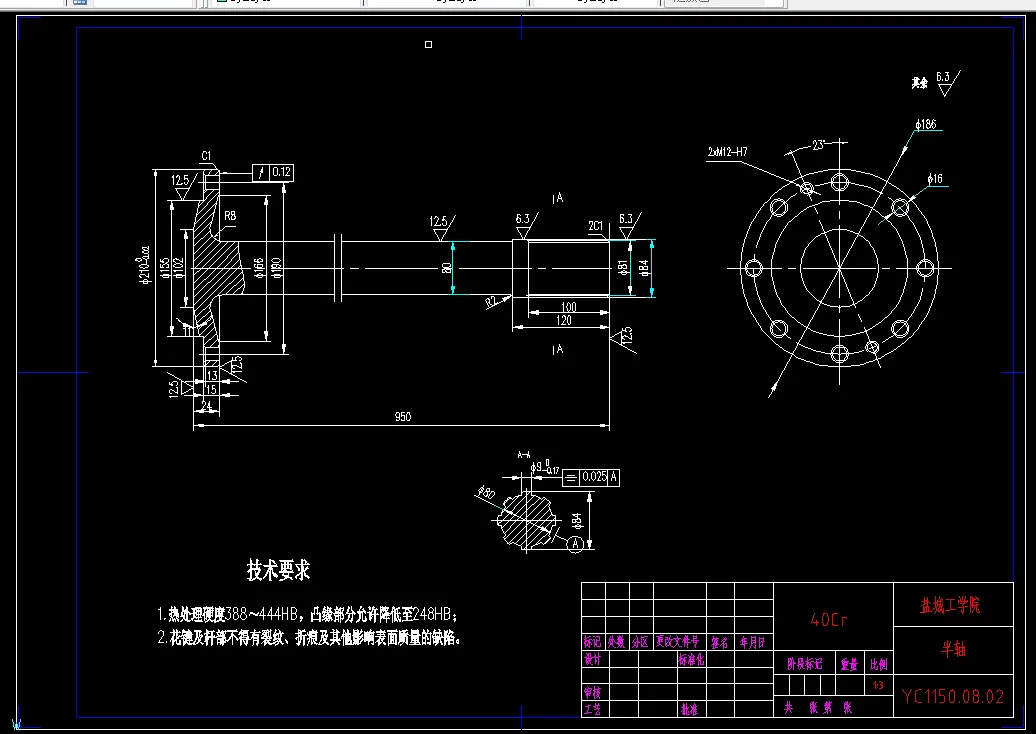Image resolution: width=1036 pixels, height=734 pixels.
Task: Select the 技术要求 heading
Action: click(279, 569)
